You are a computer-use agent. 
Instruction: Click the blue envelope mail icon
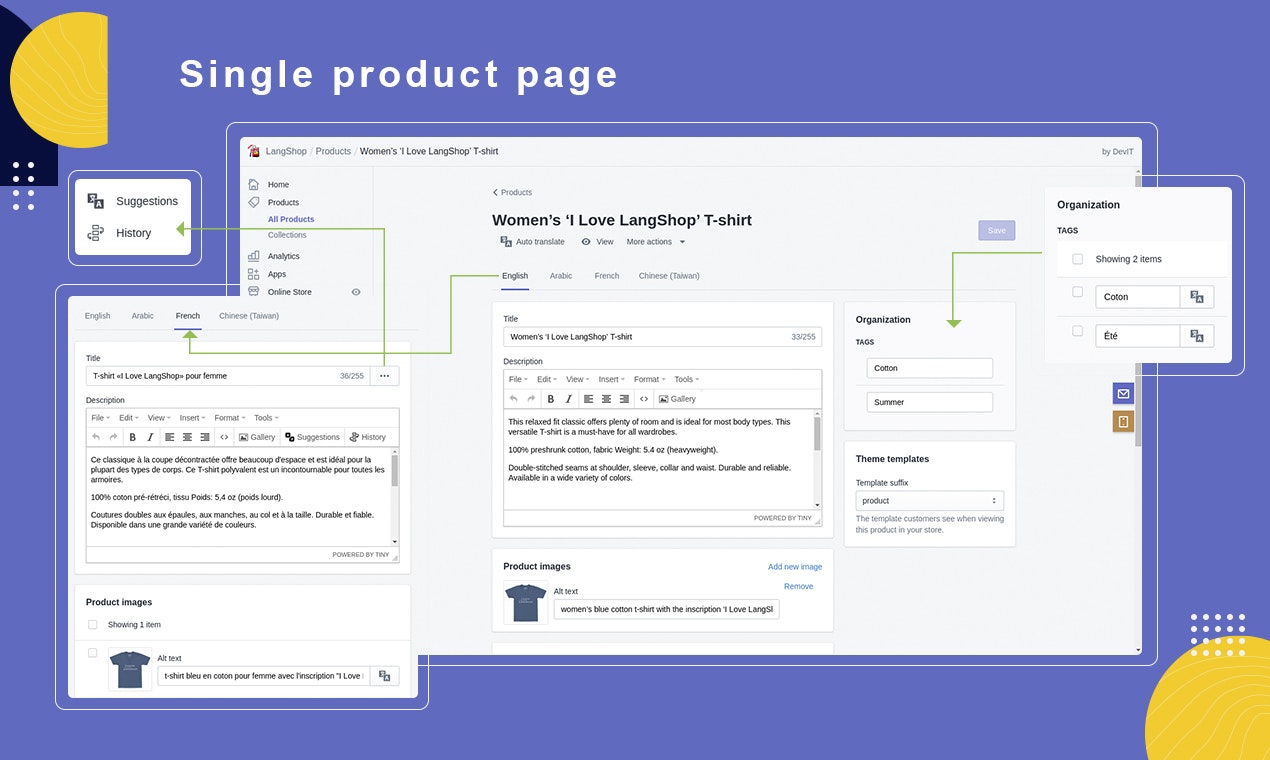1123,393
